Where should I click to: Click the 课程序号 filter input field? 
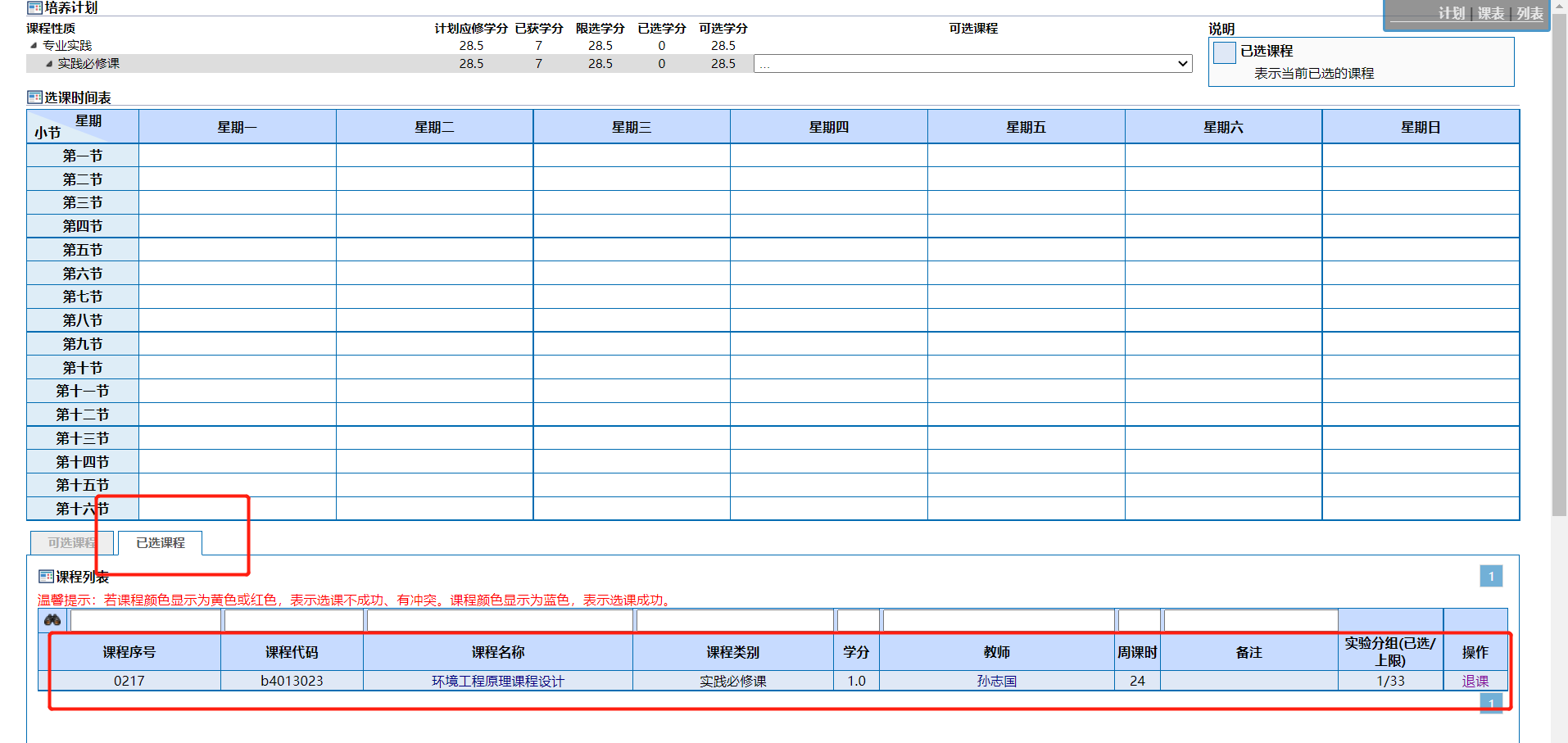pyautogui.click(x=145, y=621)
